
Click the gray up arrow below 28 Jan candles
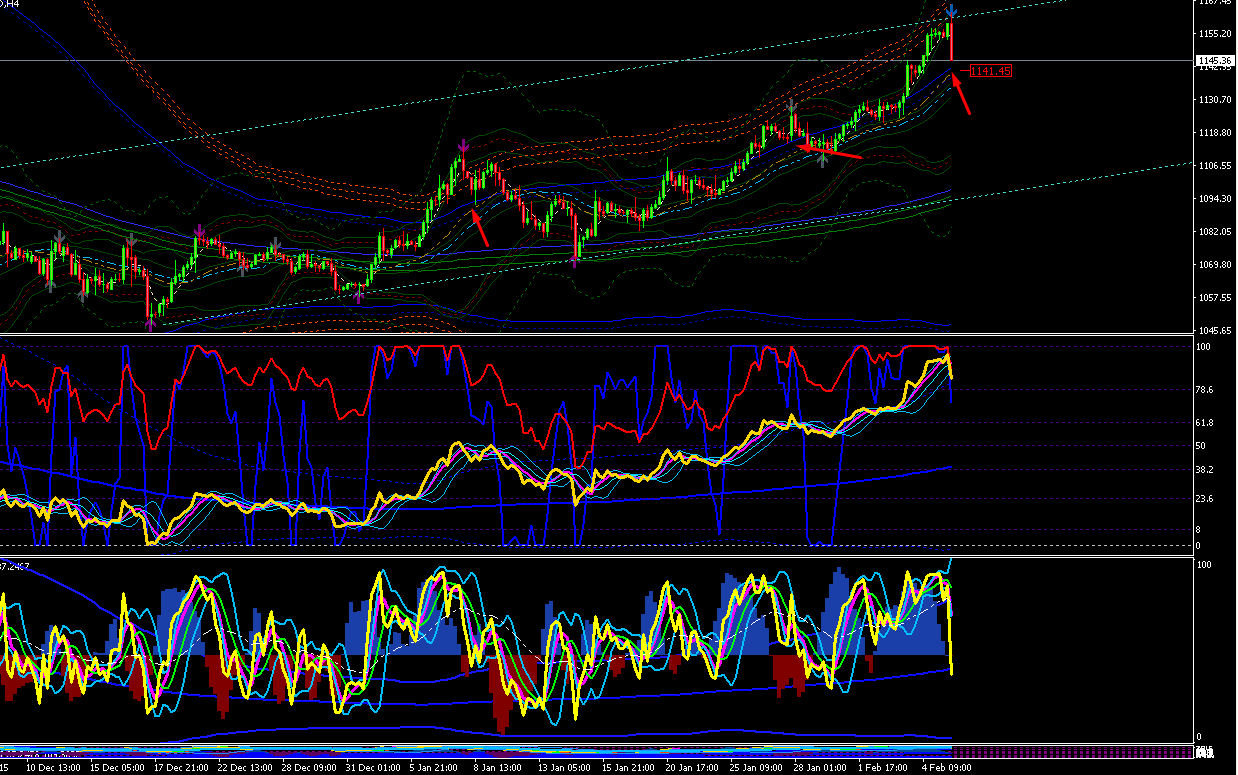point(822,160)
